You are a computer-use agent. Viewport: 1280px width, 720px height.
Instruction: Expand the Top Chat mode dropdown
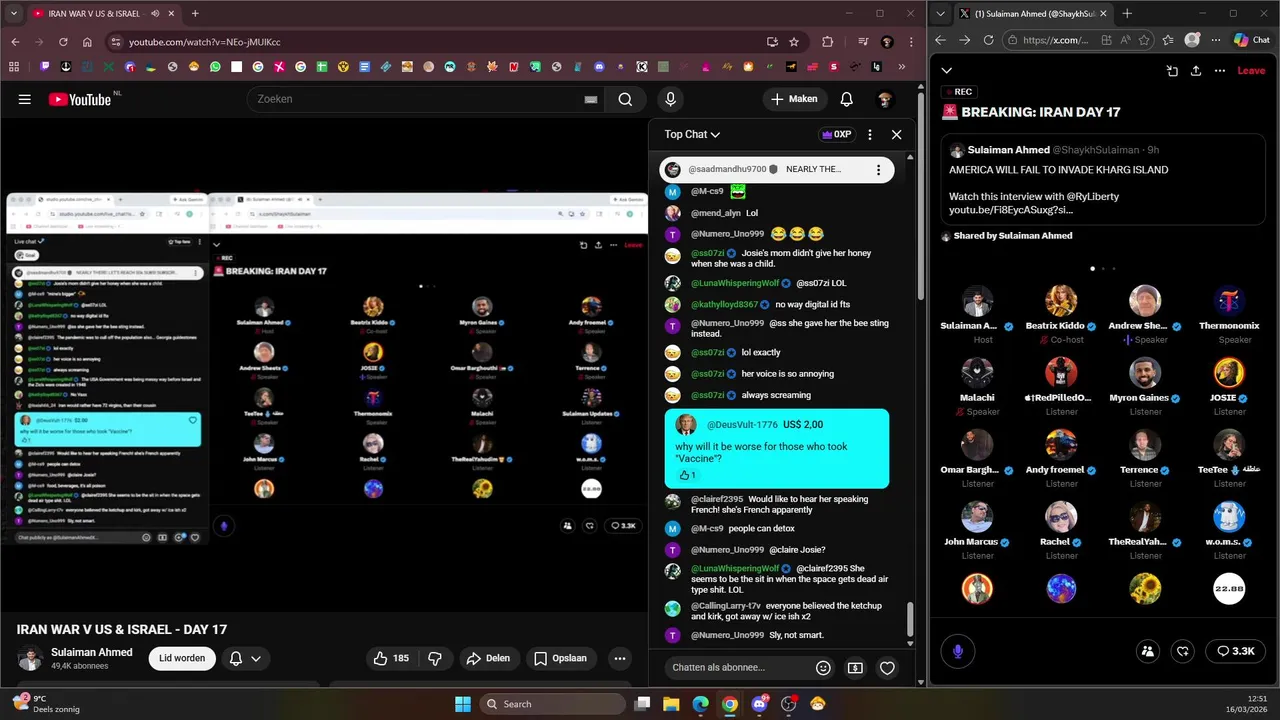(x=692, y=134)
